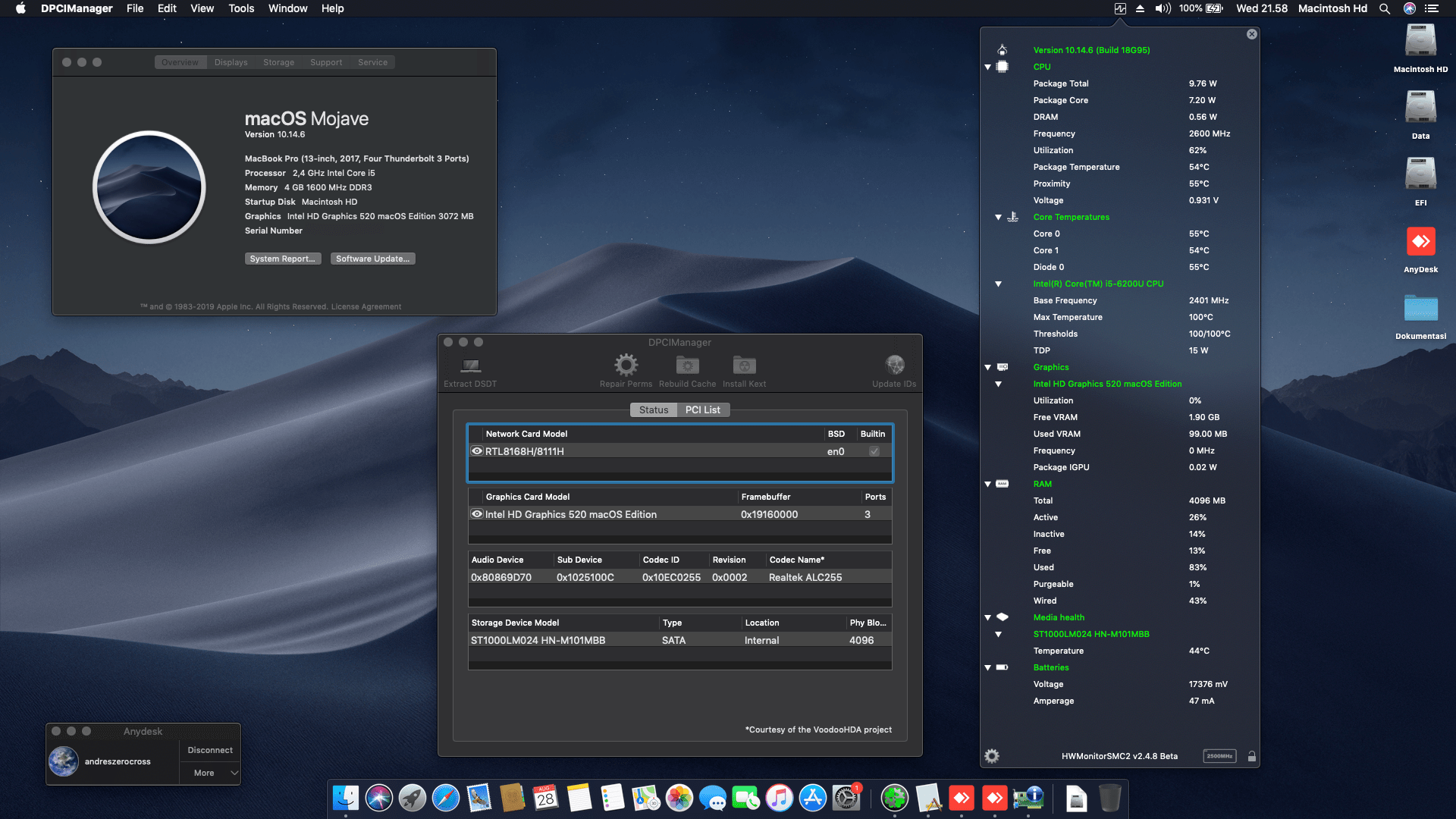The width and height of the screenshot is (1456, 819).
Task: Collapse the Batteries section
Action: pyautogui.click(x=988, y=667)
